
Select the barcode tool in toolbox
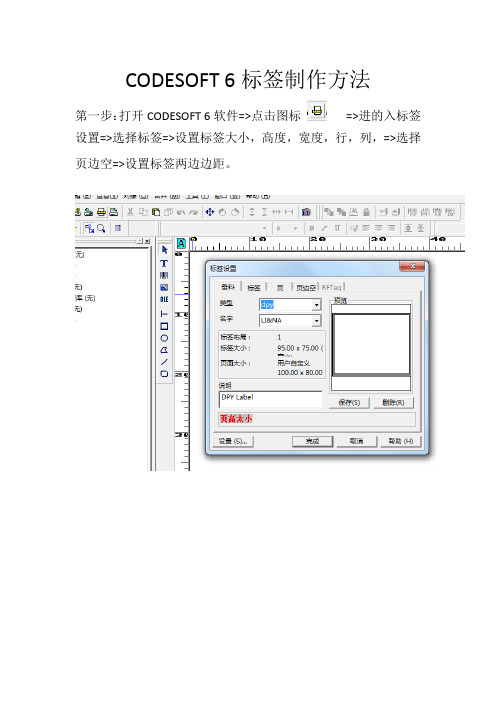coord(164,275)
